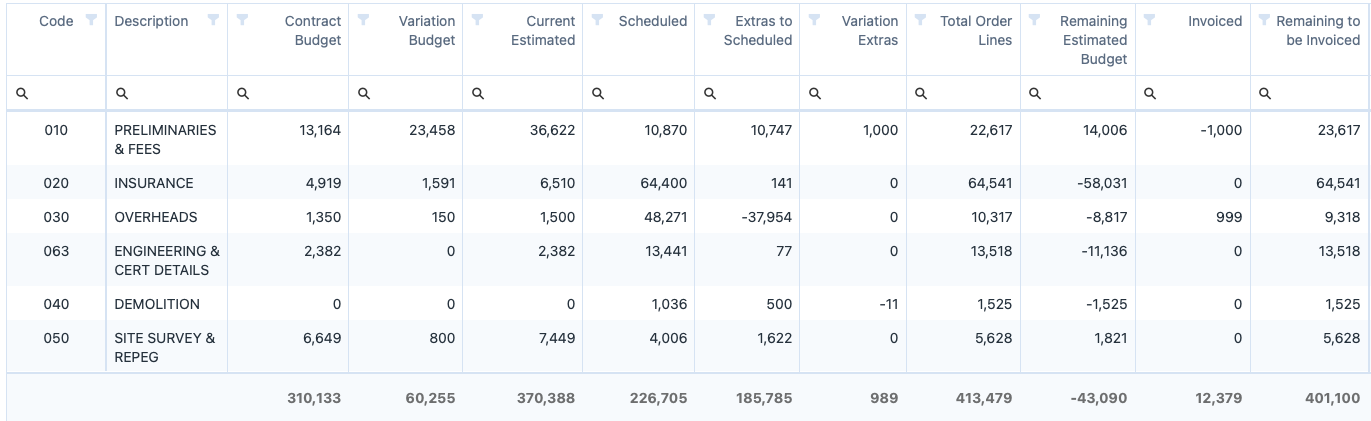Click variation budget value 23,458
Image resolution: width=1371 pixels, height=421 pixels.
coord(432,130)
